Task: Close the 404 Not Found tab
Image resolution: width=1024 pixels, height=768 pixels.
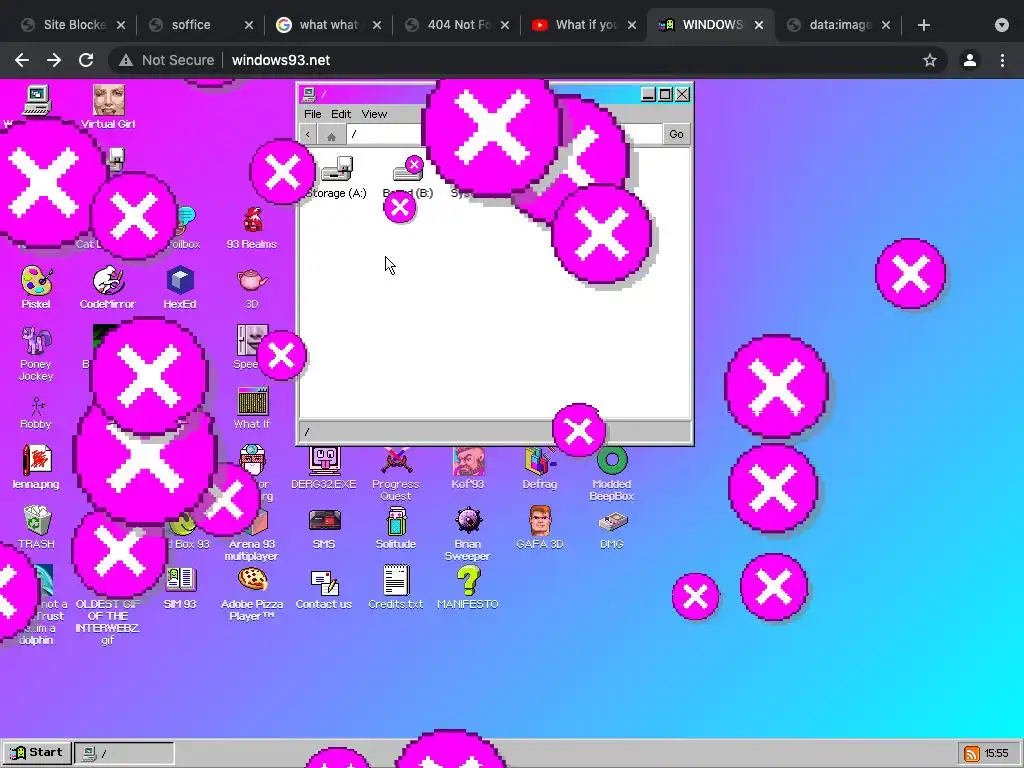Action: coord(505,25)
